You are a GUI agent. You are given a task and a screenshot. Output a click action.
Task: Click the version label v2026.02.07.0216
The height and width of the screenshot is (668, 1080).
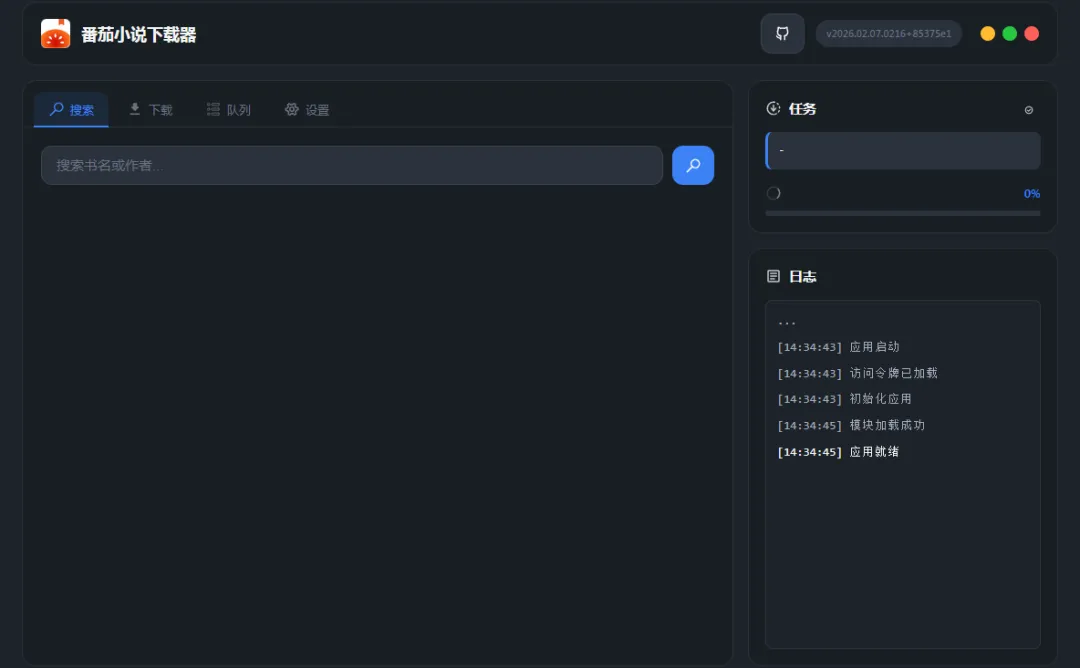(x=889, y=34)
